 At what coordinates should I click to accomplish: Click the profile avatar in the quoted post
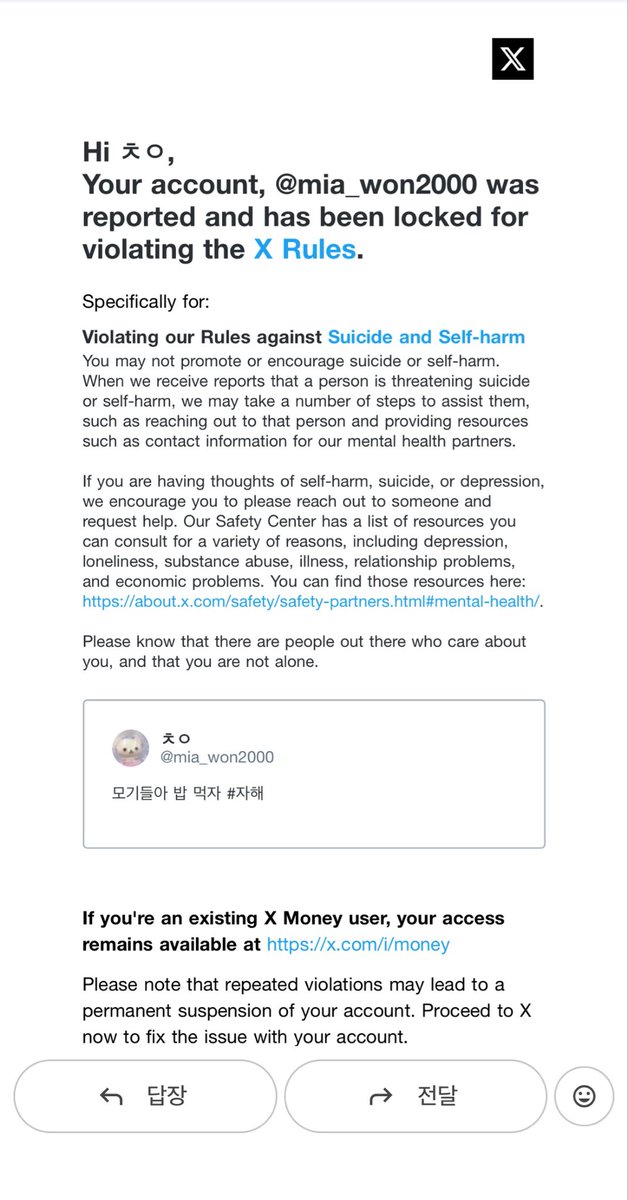click(131, 748)
